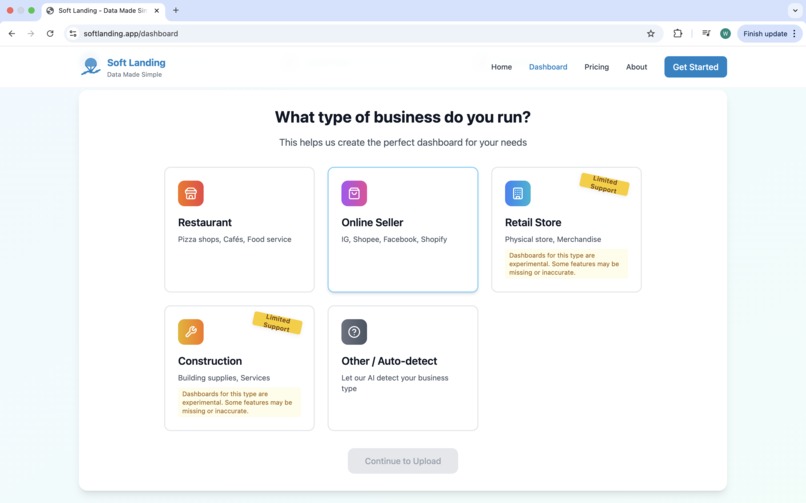The image size is (806, 503).
Task: Pick the Other / Auto-detect card title
Action: click(x=389, y=361)
